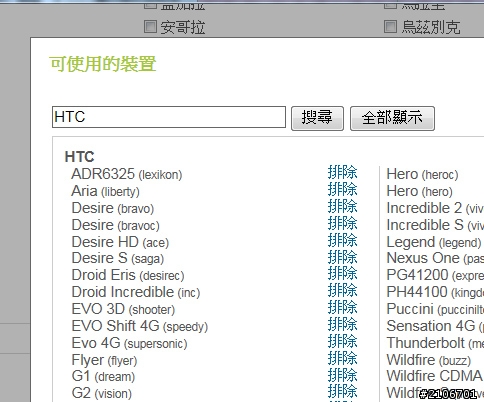Select the Sensation 4G device text

coord(435,326)
